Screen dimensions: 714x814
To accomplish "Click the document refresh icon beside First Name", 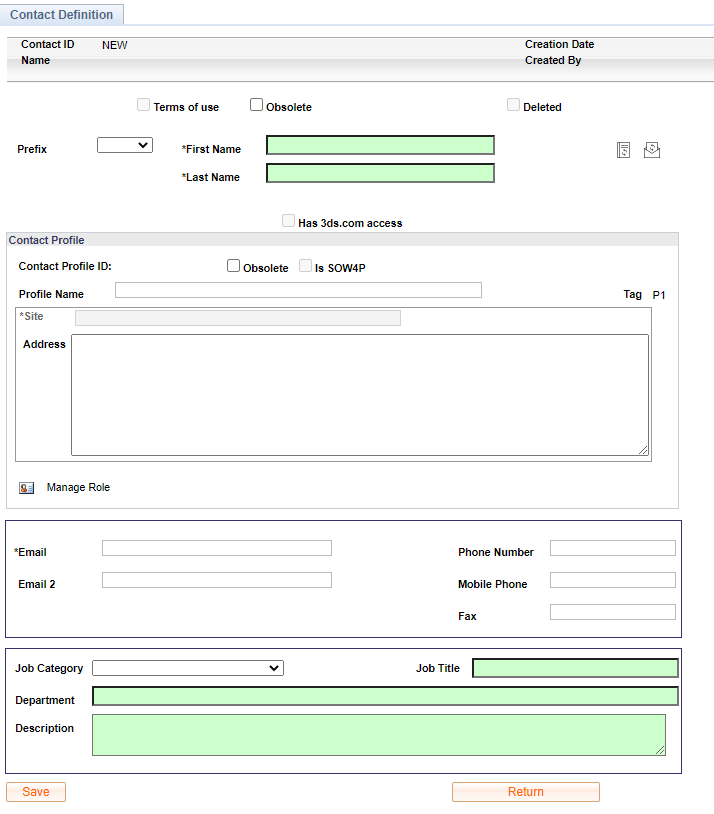I will point(623,150).
